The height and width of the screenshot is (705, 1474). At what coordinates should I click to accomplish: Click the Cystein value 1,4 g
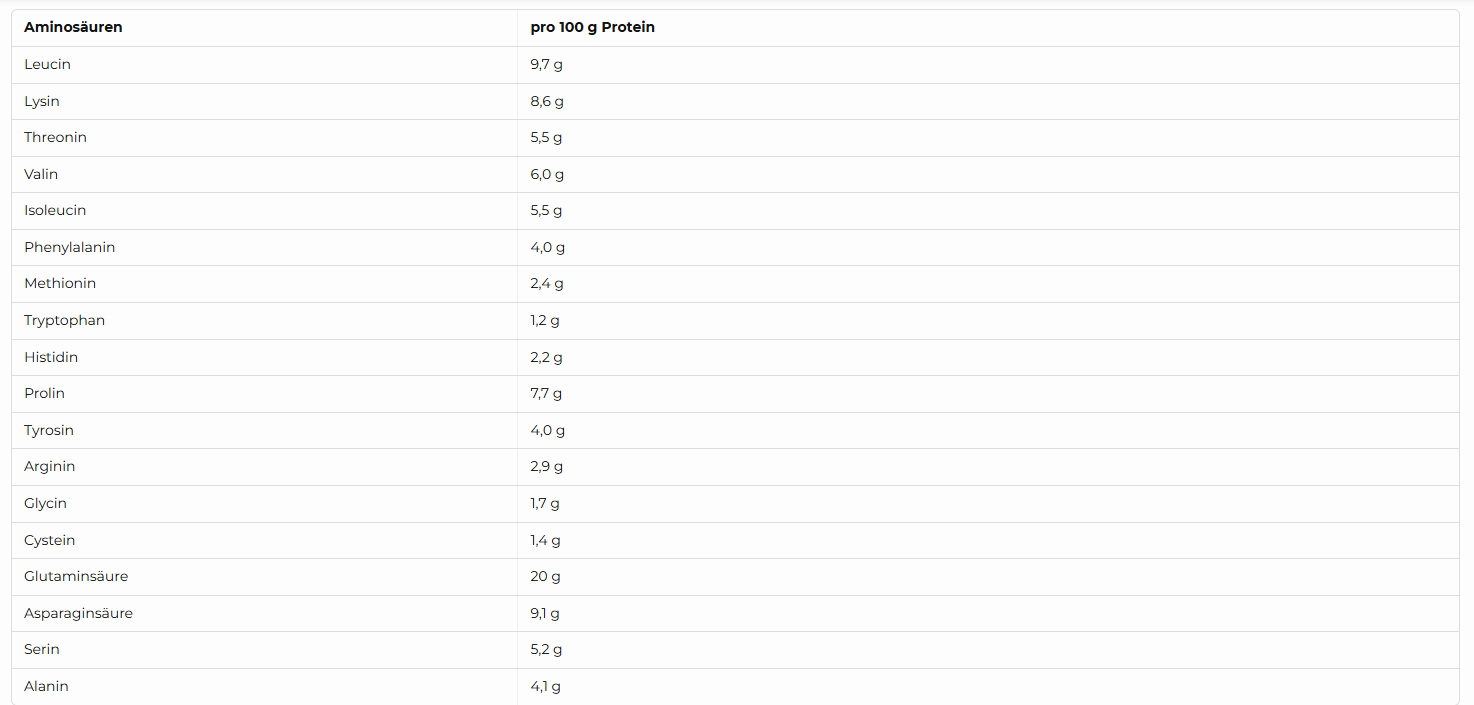click(x=545, y=540)
